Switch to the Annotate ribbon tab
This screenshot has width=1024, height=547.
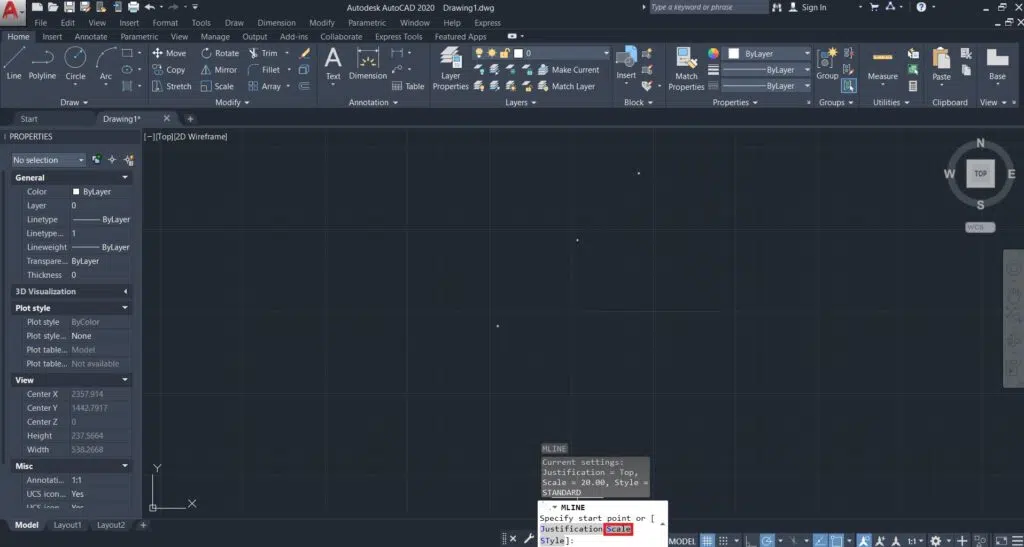click(91, 37)
